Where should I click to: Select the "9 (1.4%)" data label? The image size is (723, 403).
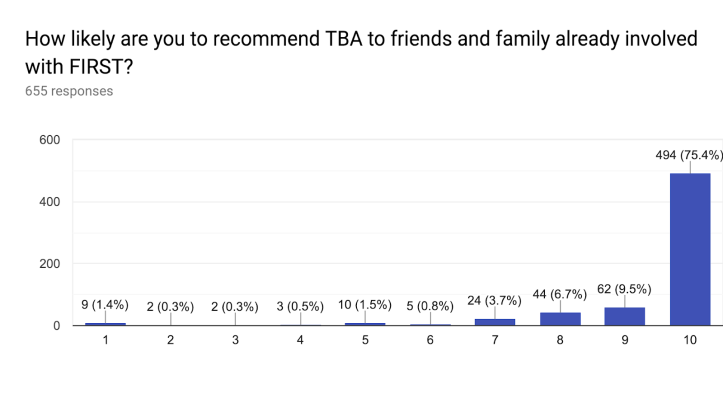pyautogui.click(x=105, y=305)
